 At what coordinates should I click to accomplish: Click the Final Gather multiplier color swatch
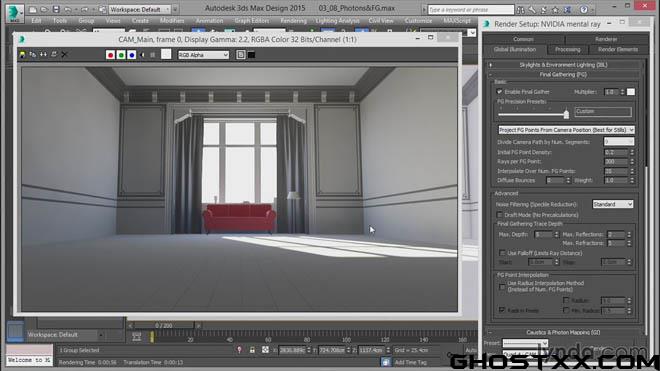[631, 92]
